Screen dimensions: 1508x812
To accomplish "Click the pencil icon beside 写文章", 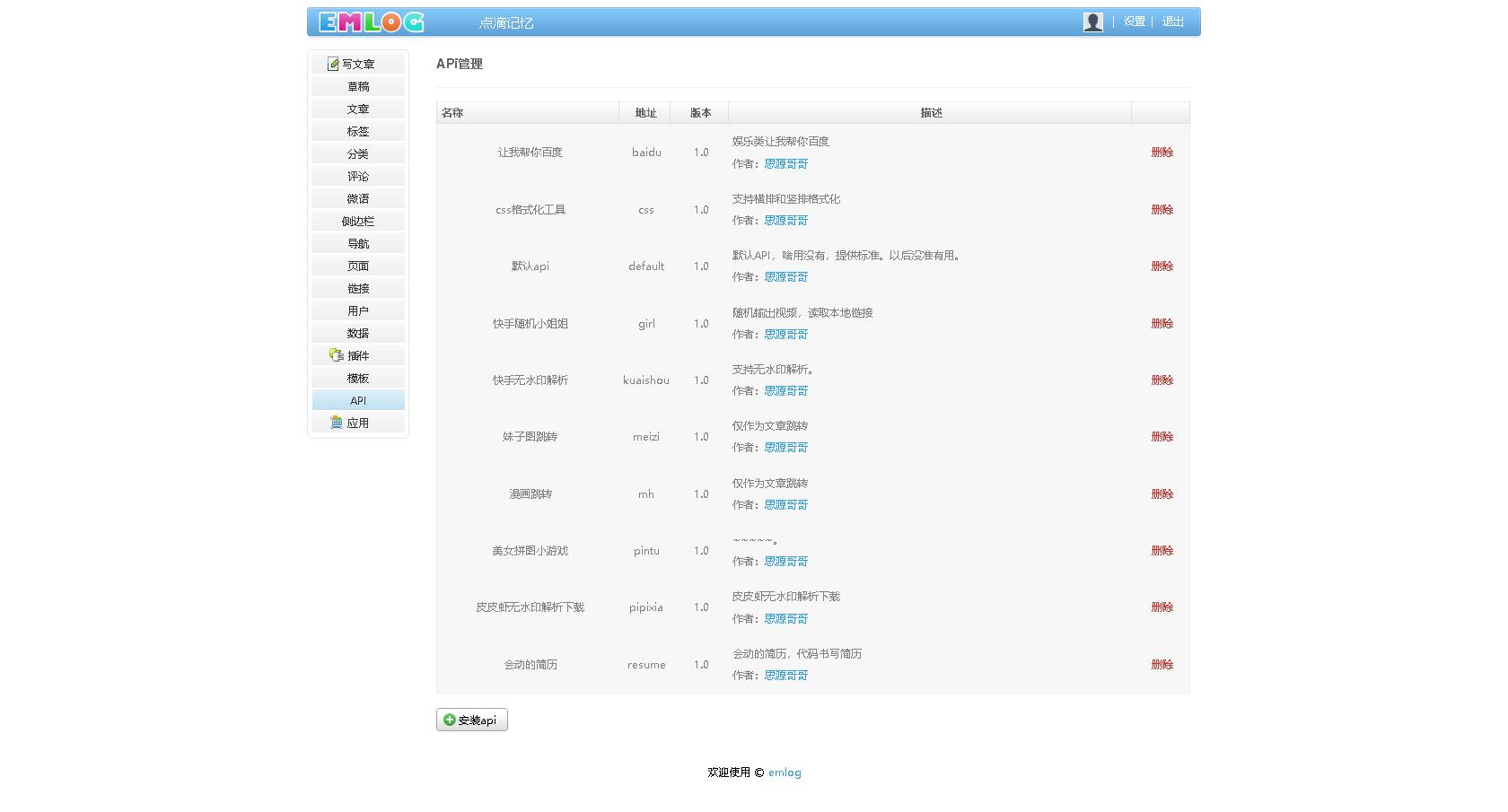I will [333, 63].
